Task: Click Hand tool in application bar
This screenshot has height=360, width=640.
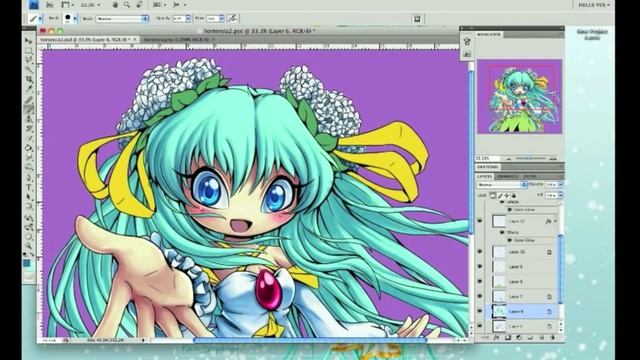Action: [116, 5]
